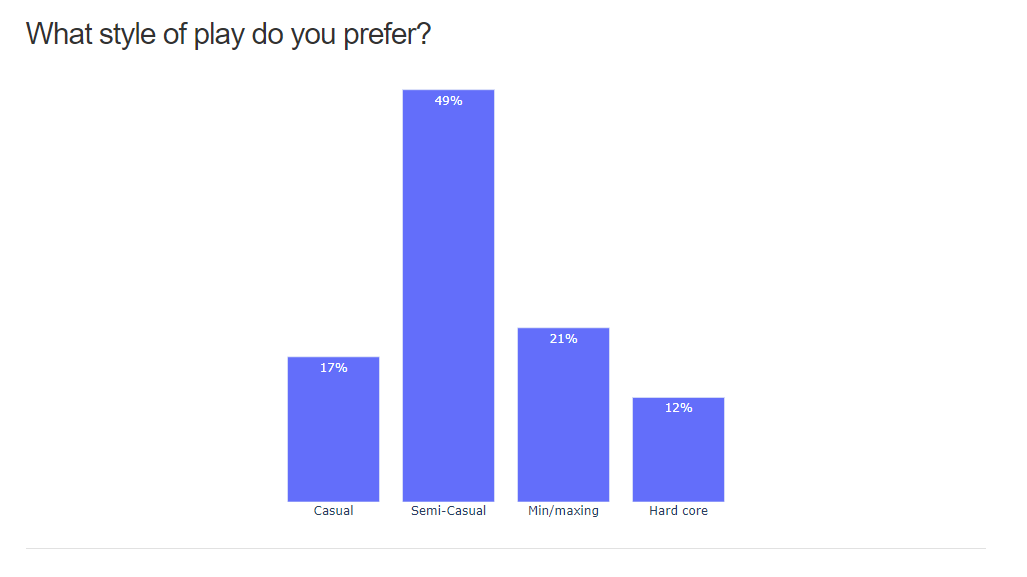Screen dimensions: 1027x577
Task: Click the 17% value label
Action: pyautogui.click(x=333, y=368)
